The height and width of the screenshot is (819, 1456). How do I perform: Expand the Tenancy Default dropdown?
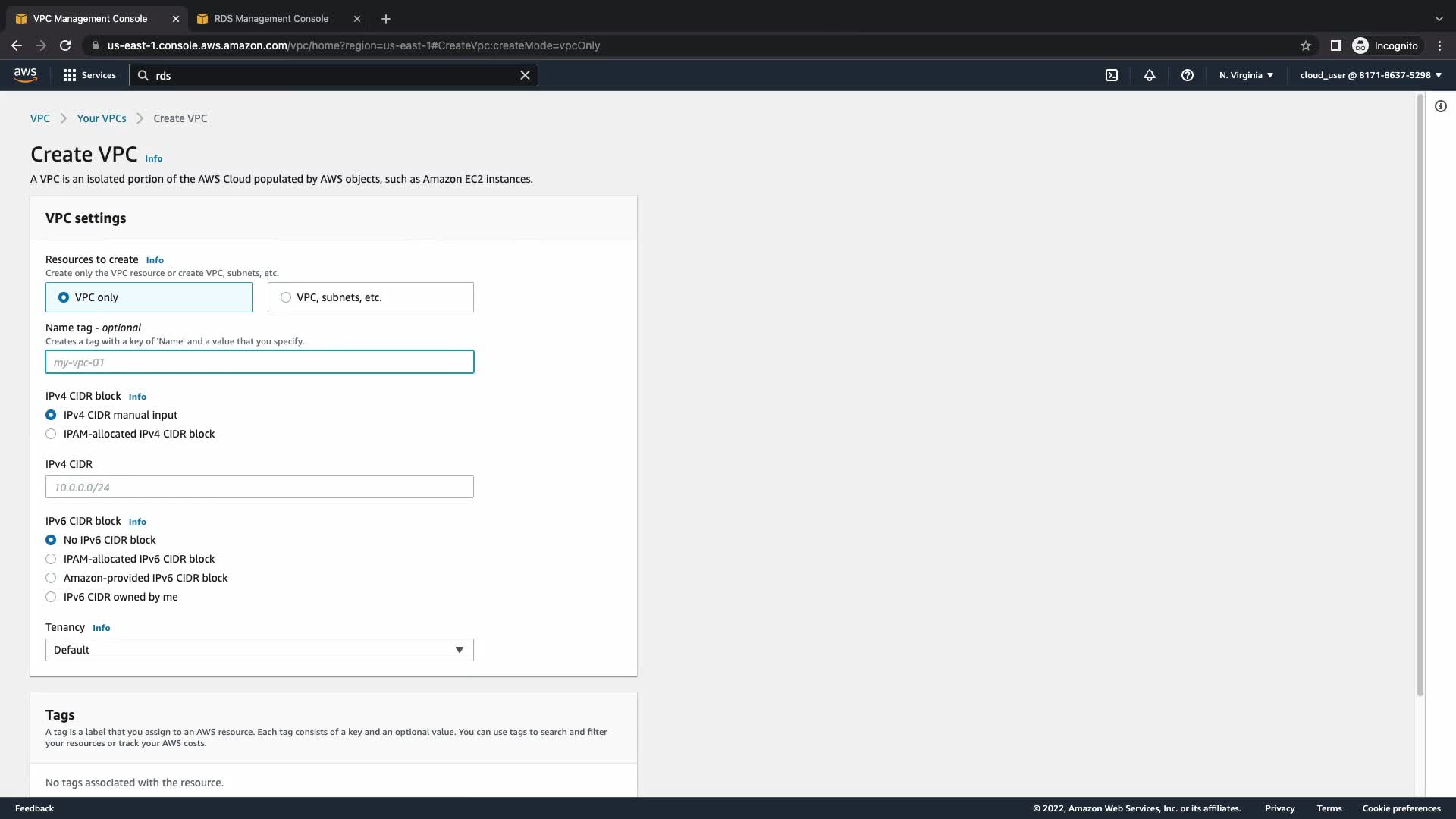259,650
